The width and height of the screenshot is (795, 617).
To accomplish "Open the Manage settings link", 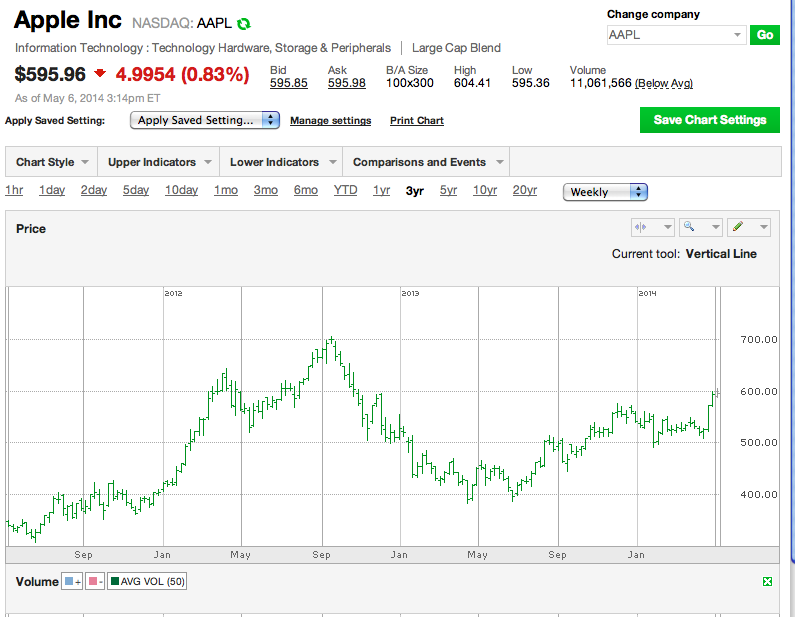I will pyautogui.click(x=331, y=121).
